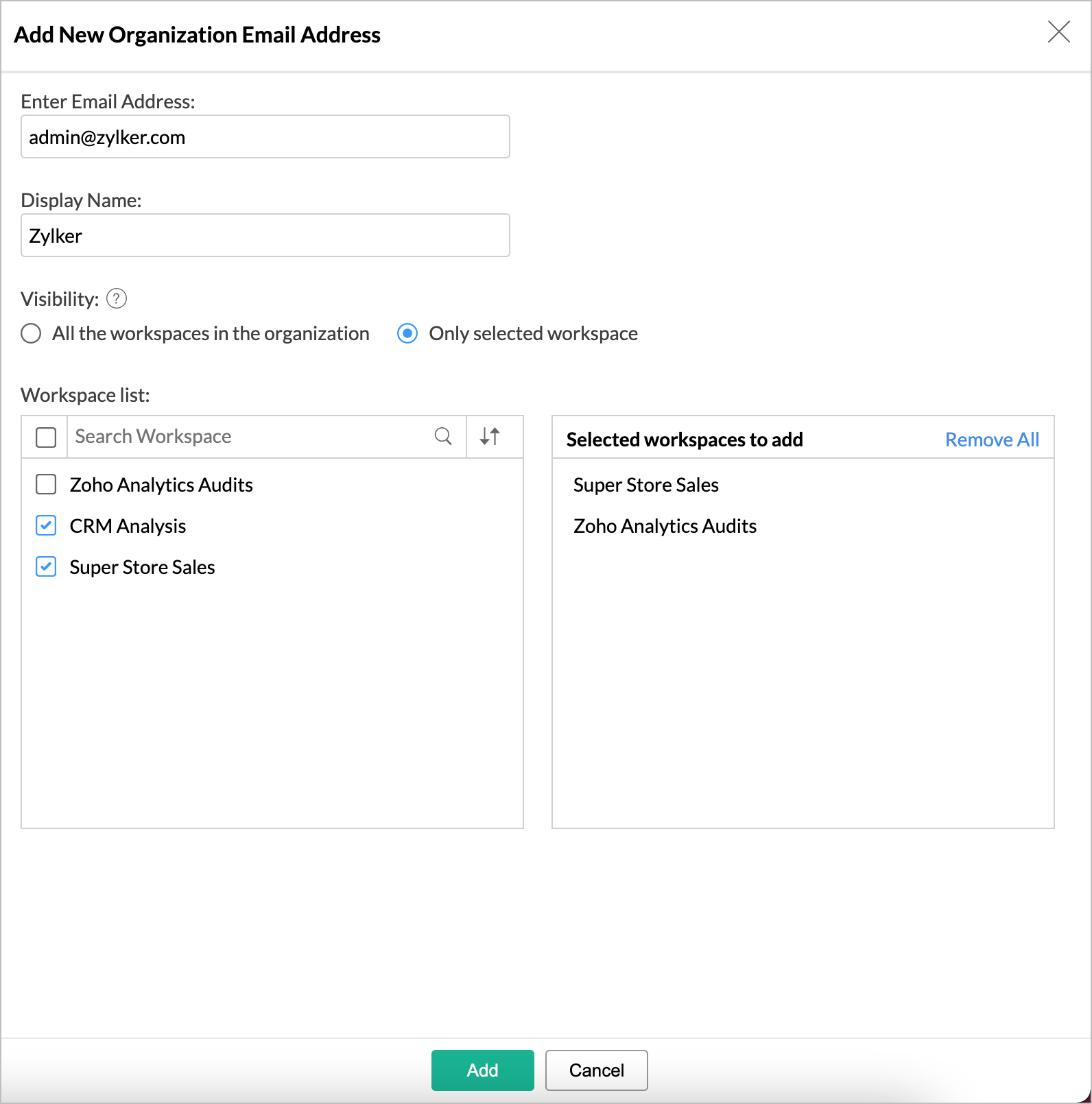Focus the Display Name field
This screenshot has width=1092, height=1104.
pyautogui.click(x=265, y=235)
